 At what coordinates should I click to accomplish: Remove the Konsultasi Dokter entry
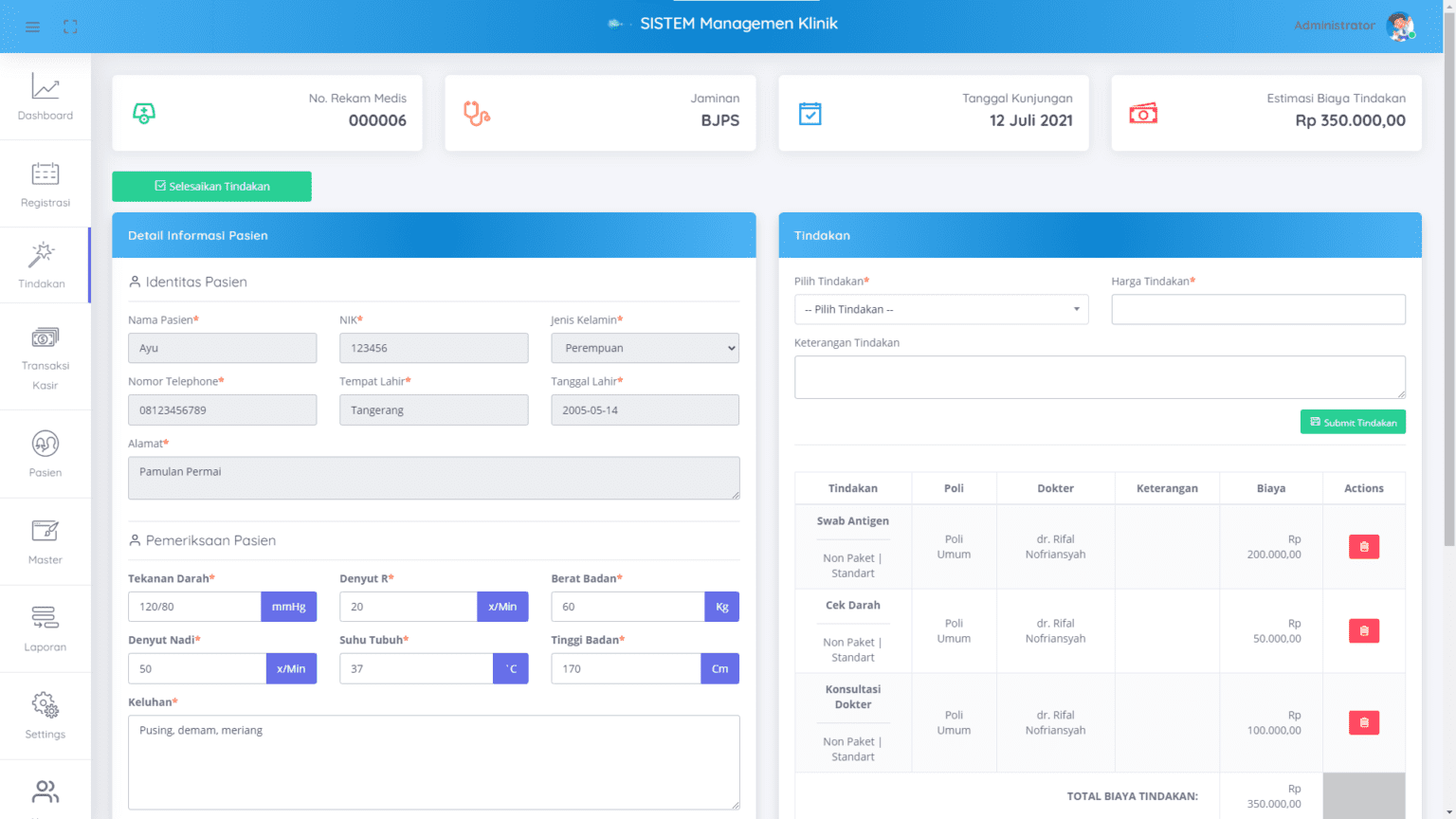coord(1363,723)
